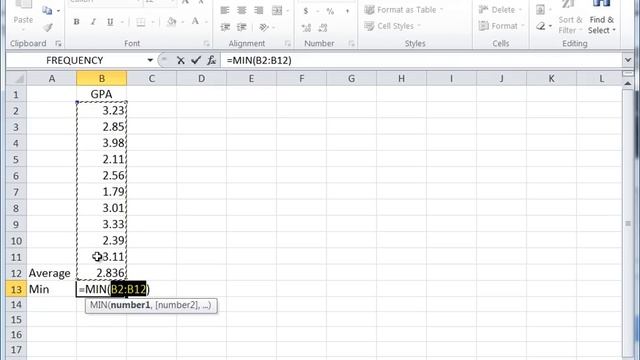
Task: Click the Average label cell
Action: [x=51, y=273]
